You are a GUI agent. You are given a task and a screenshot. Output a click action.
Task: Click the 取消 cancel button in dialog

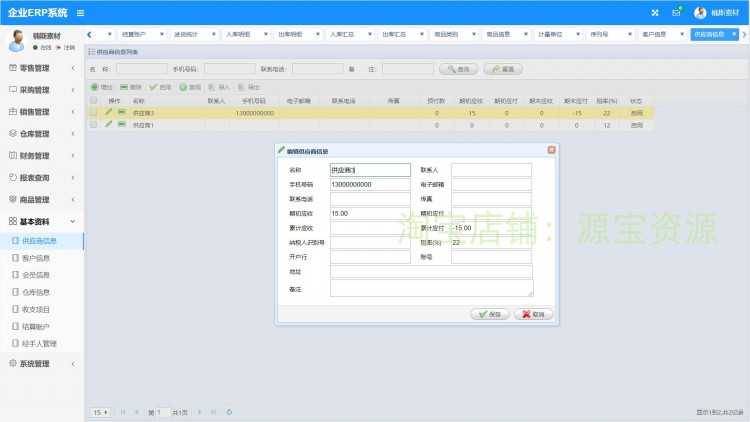coord(533,314)
